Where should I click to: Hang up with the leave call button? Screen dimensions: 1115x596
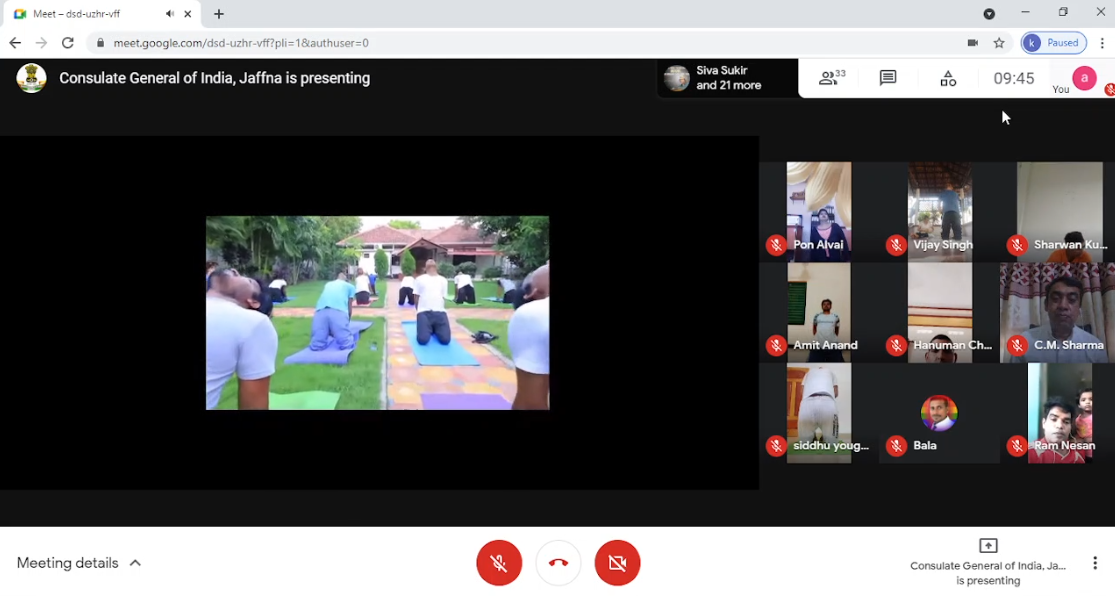point(558,563)
